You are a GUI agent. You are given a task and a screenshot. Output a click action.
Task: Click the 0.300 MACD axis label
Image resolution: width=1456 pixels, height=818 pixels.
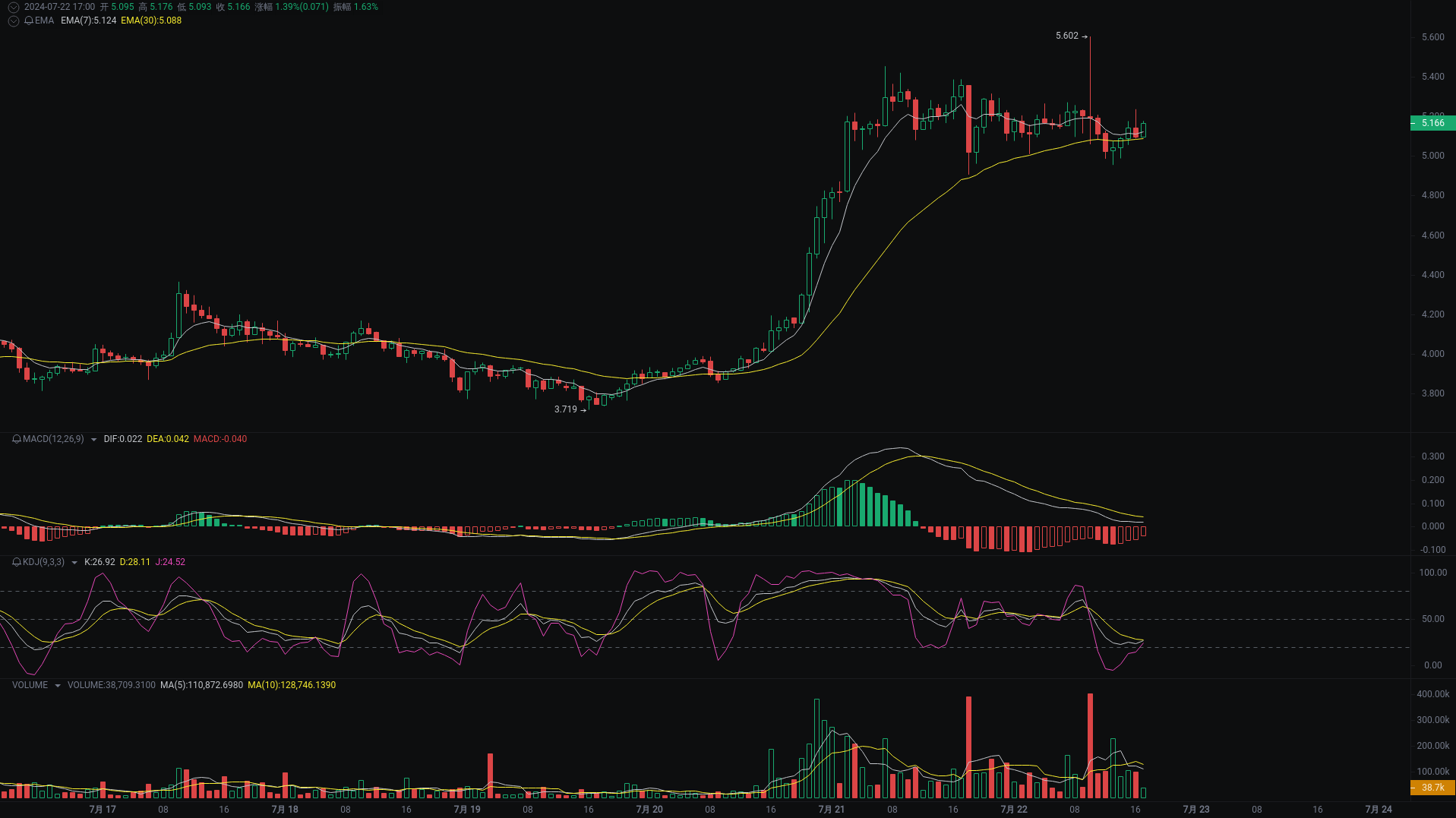click(x=1433, y=456)
